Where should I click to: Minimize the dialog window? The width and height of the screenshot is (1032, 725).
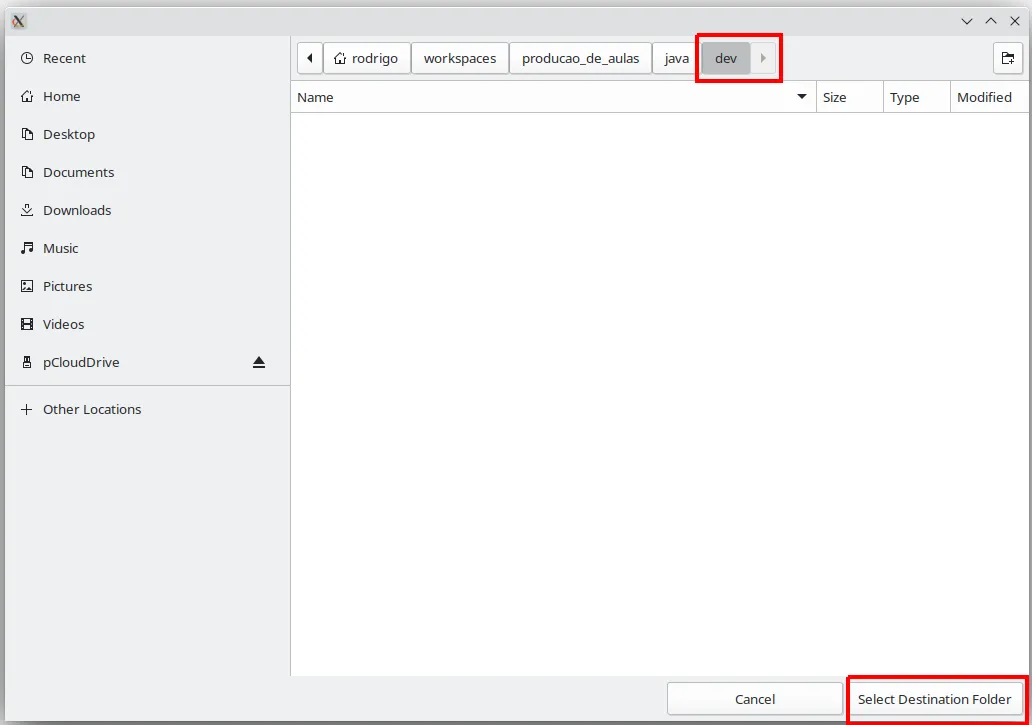[967, 21]
